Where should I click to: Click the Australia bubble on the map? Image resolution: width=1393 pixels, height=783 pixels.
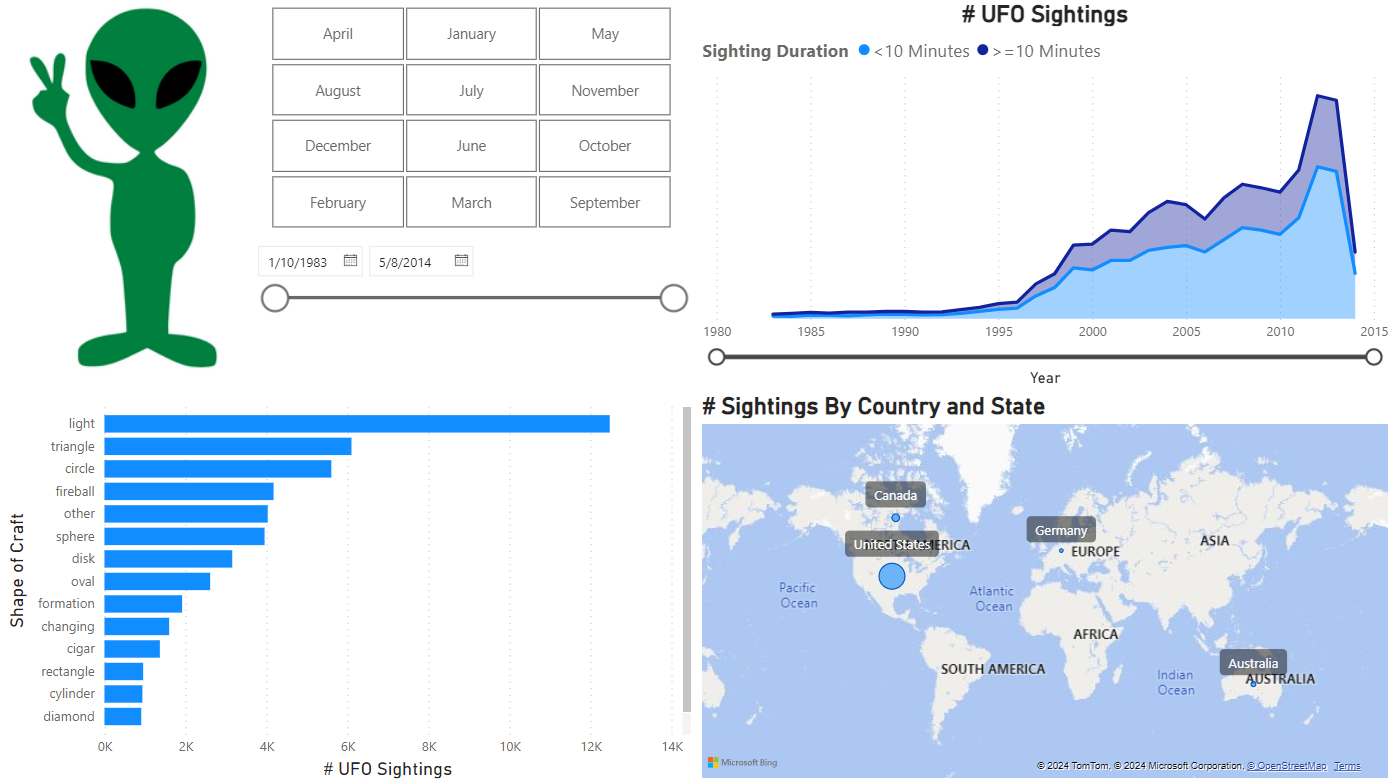[x=1253, y=683]
